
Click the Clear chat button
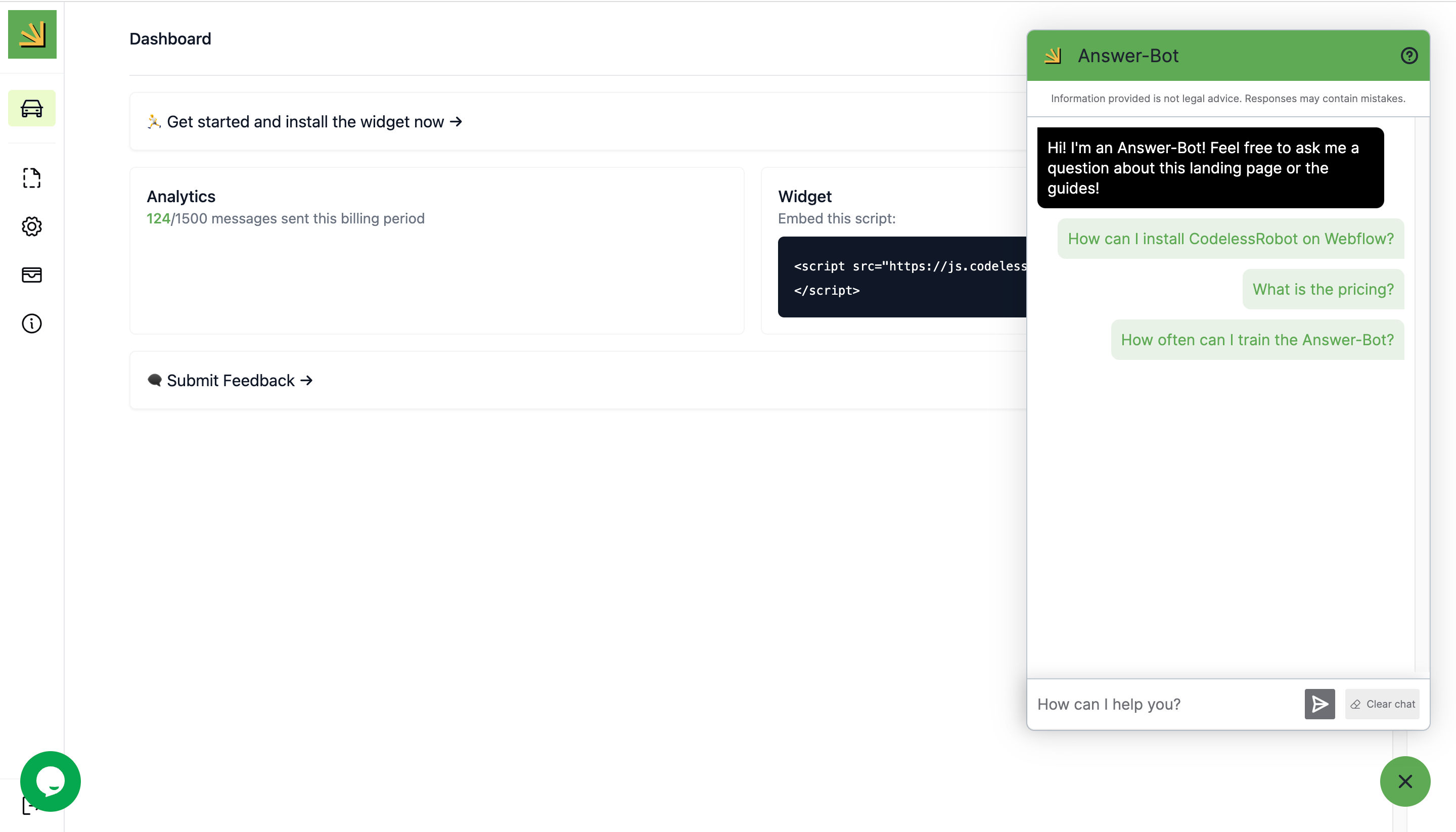(x=1382, y=704)
